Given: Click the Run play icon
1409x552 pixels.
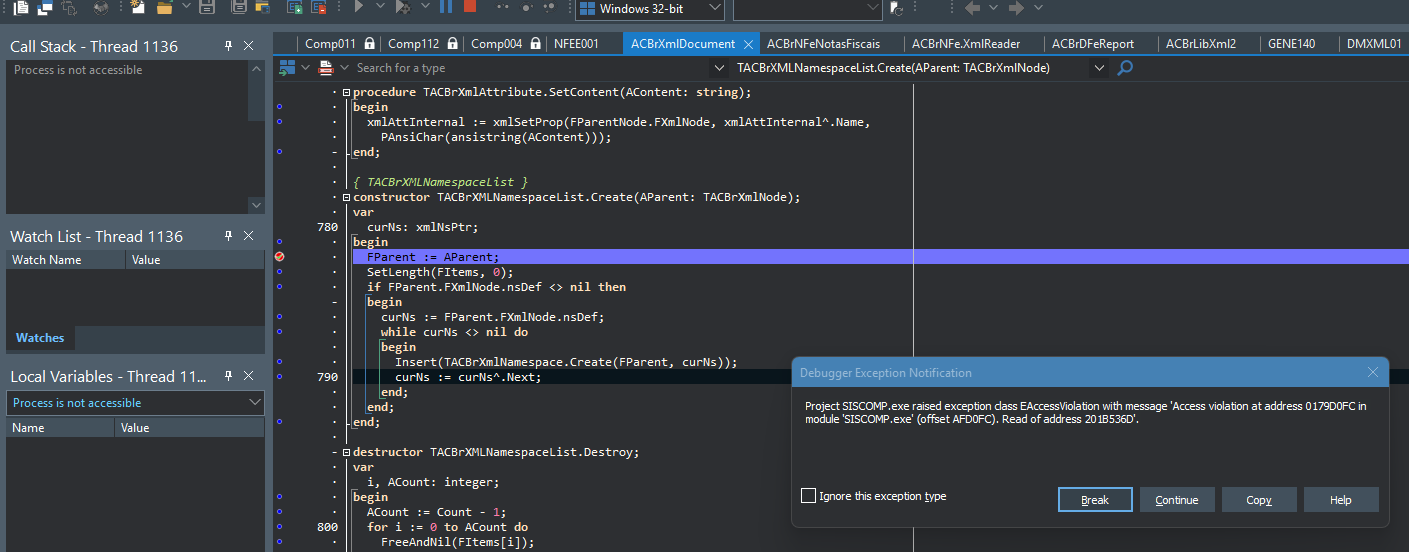Looking at the screenshot, I should (358, 7).
